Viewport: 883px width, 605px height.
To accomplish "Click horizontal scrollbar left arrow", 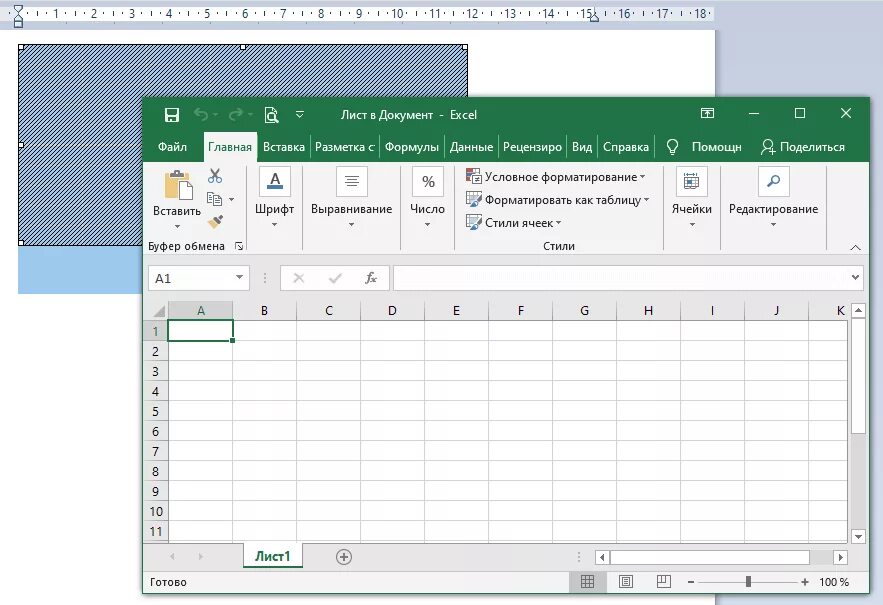I will (602, 557).
